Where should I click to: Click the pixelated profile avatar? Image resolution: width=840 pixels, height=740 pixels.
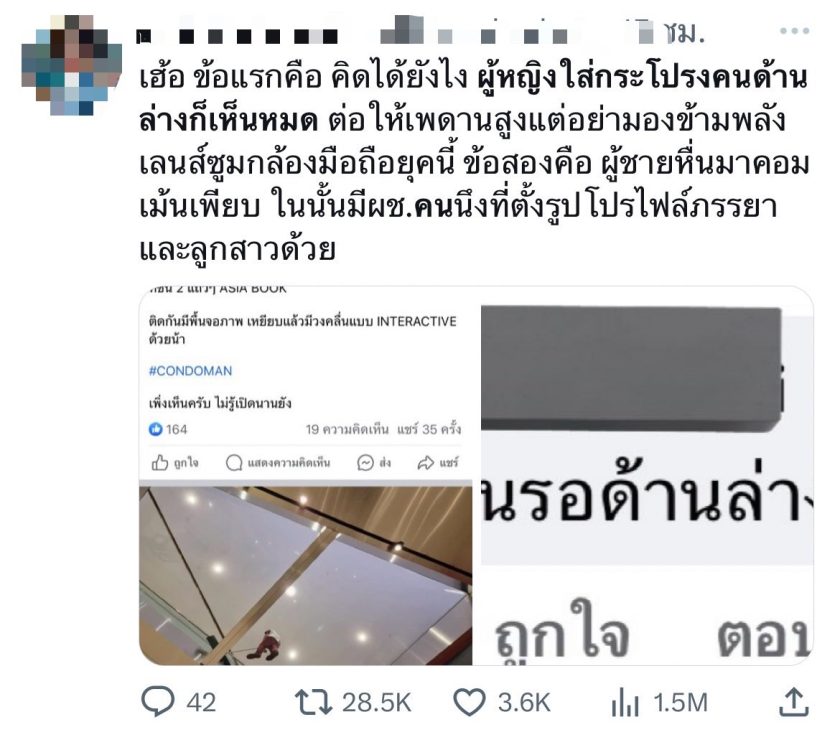[x=72, y=65]
